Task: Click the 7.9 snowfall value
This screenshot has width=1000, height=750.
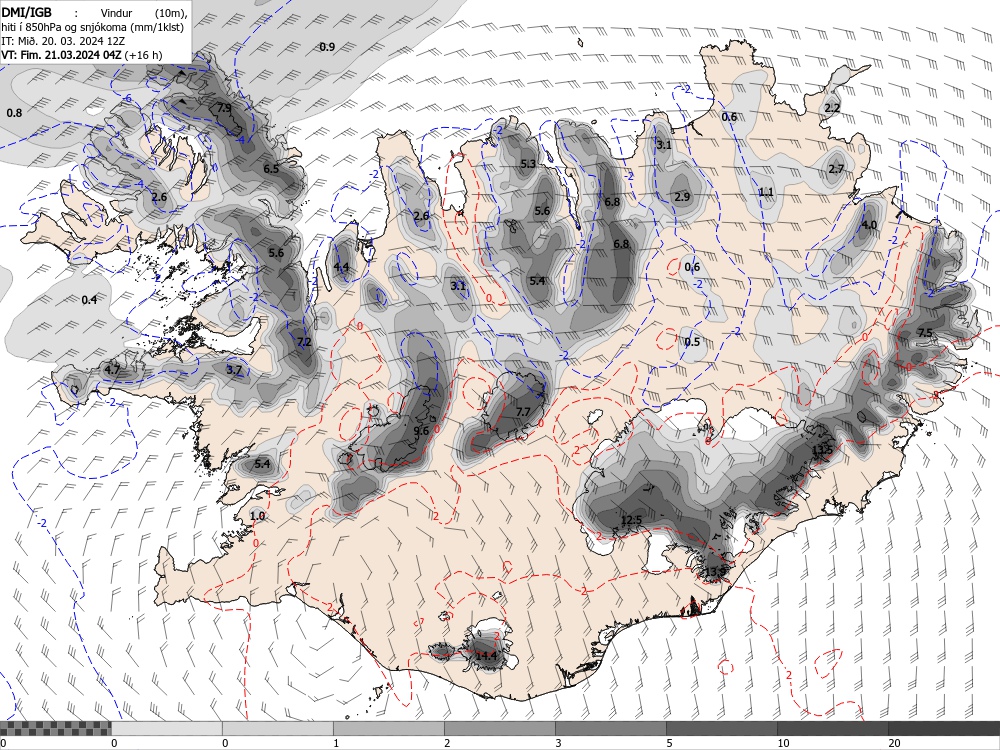Action: click(224, 108)
